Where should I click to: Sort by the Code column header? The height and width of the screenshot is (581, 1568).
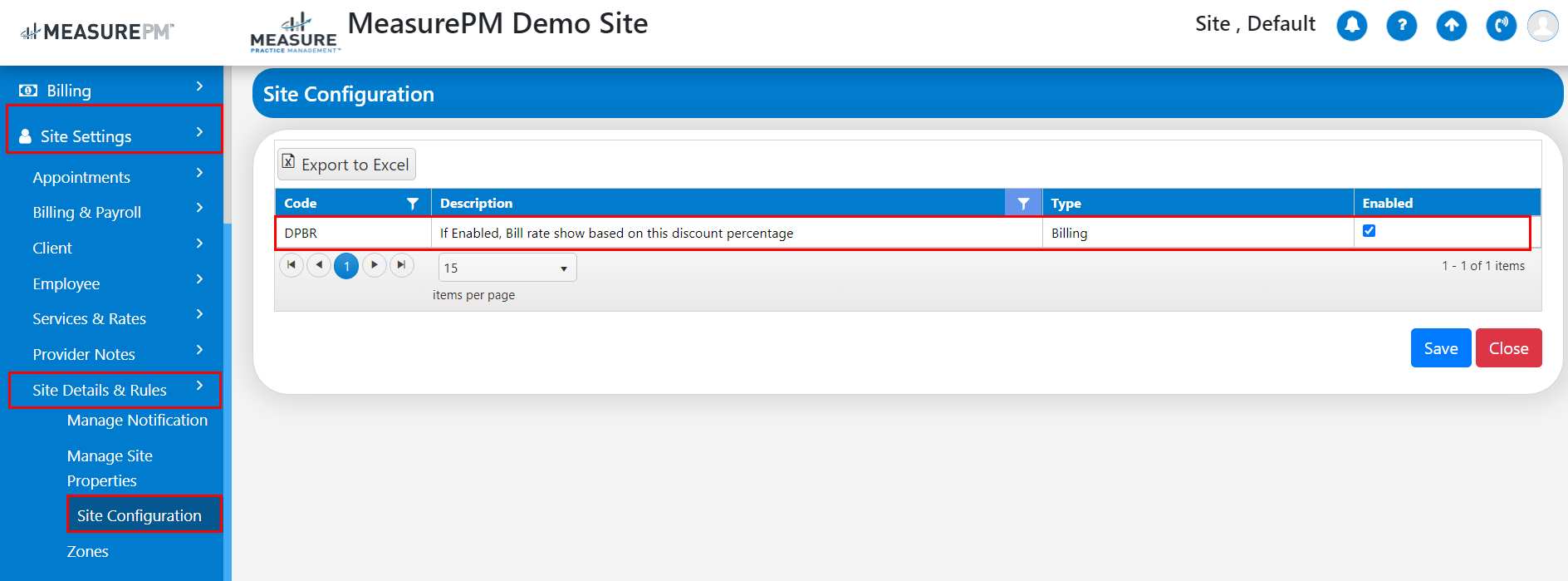(301, 204)
